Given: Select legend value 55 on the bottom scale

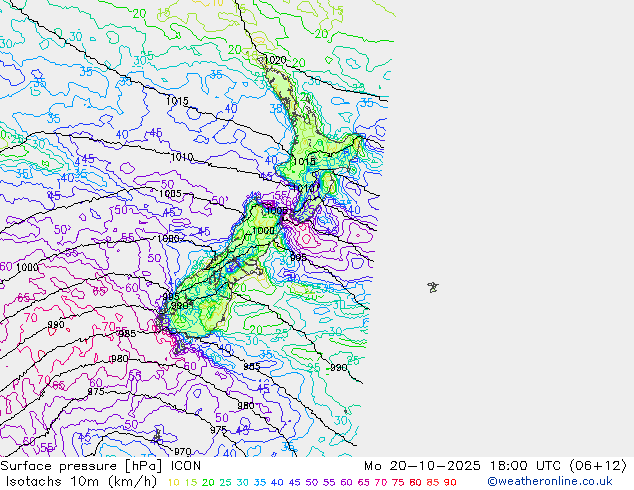Looking at the screenshot, I should click(x=329, y=482).
